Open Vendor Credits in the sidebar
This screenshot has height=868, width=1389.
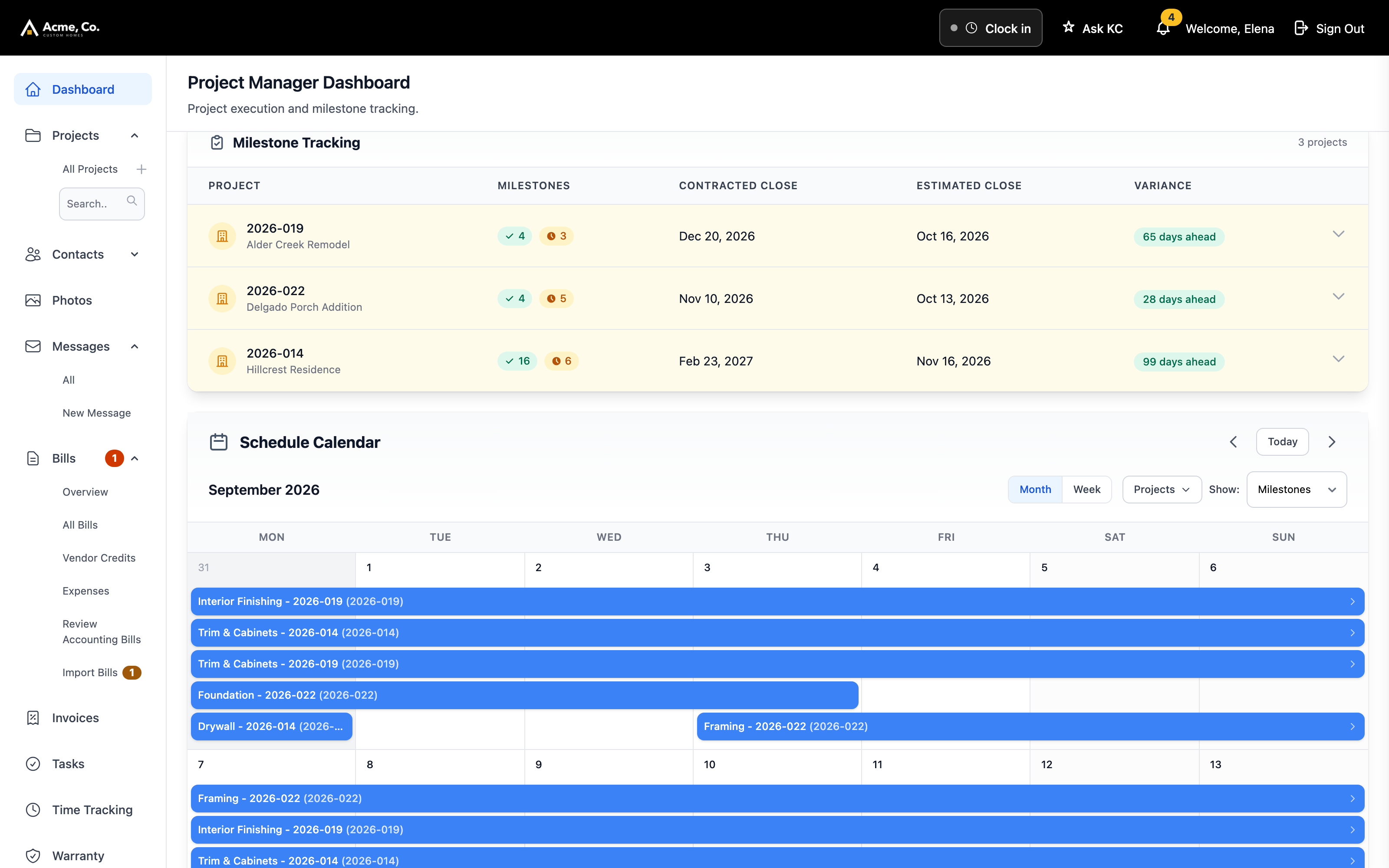pyautogui.click(x=99, y=558)
